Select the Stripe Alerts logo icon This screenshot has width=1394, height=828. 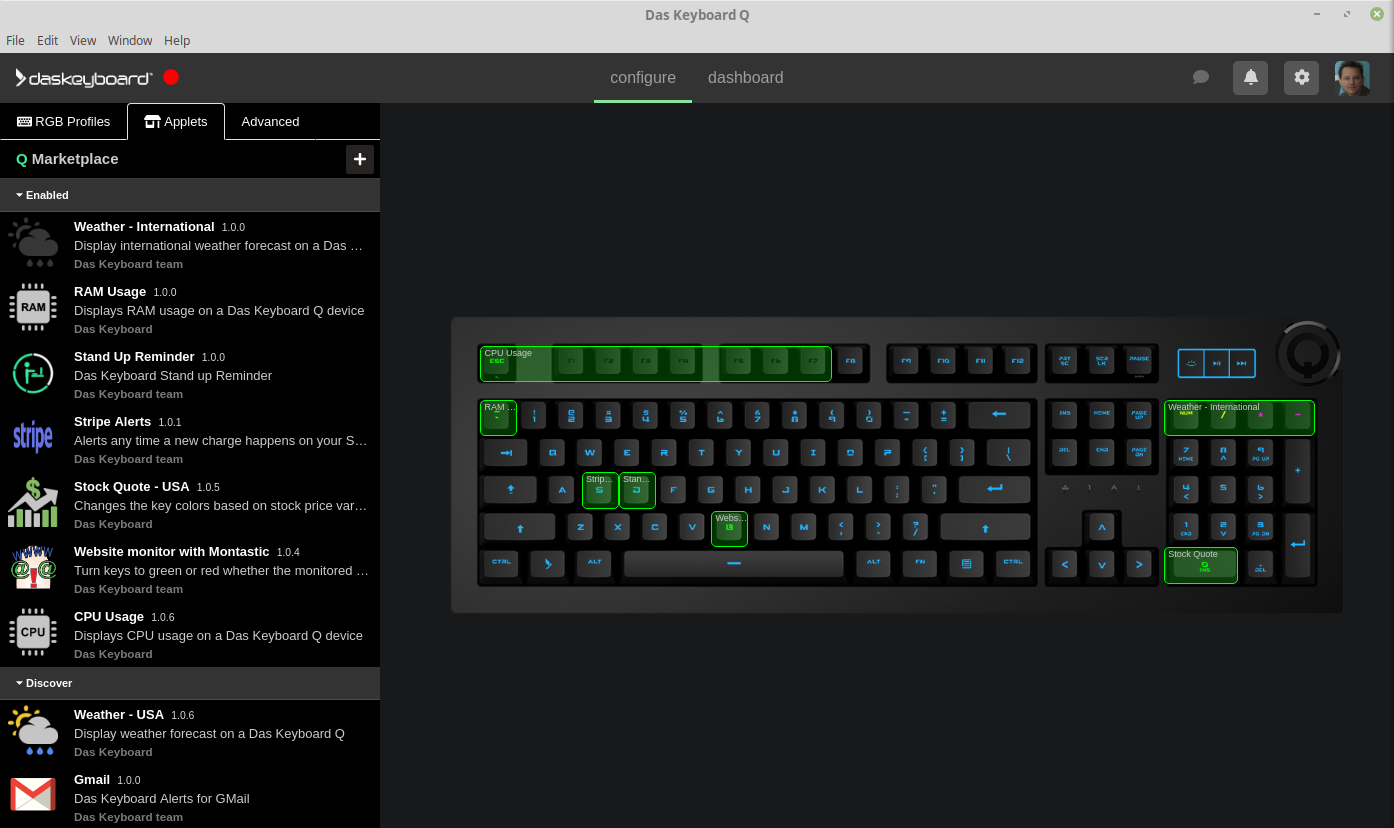(x=33, y=437)
